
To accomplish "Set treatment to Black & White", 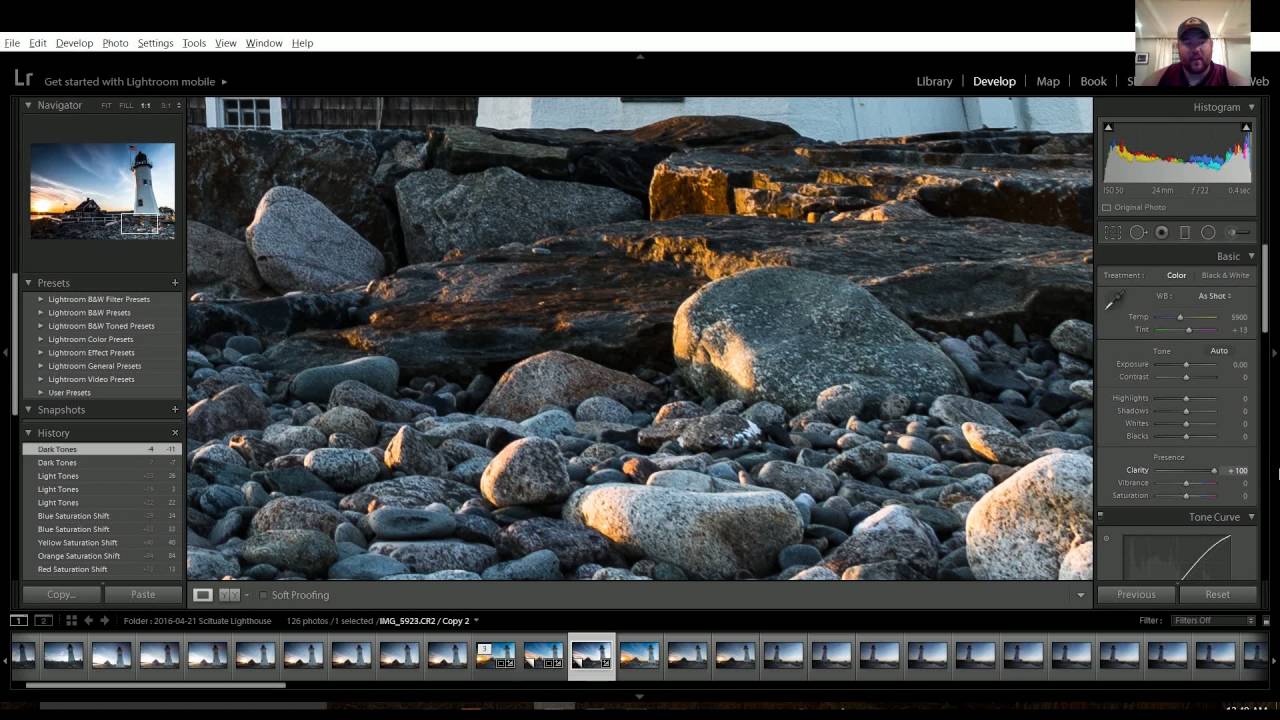I will [x=1225, y=276].
